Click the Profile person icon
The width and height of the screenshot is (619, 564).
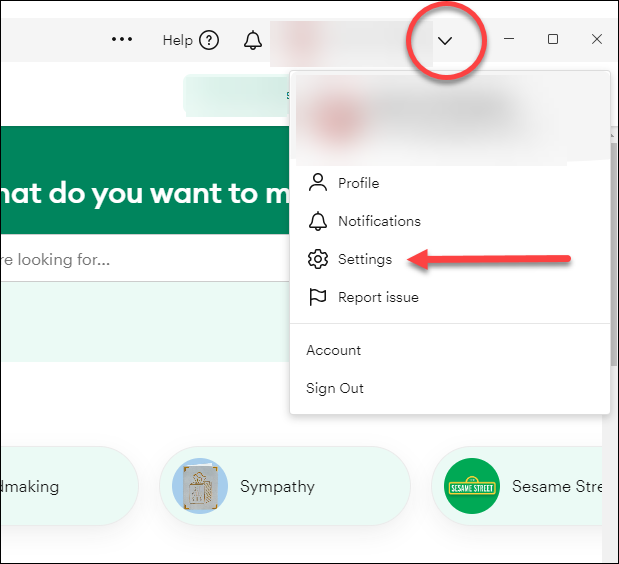(318, 183)
